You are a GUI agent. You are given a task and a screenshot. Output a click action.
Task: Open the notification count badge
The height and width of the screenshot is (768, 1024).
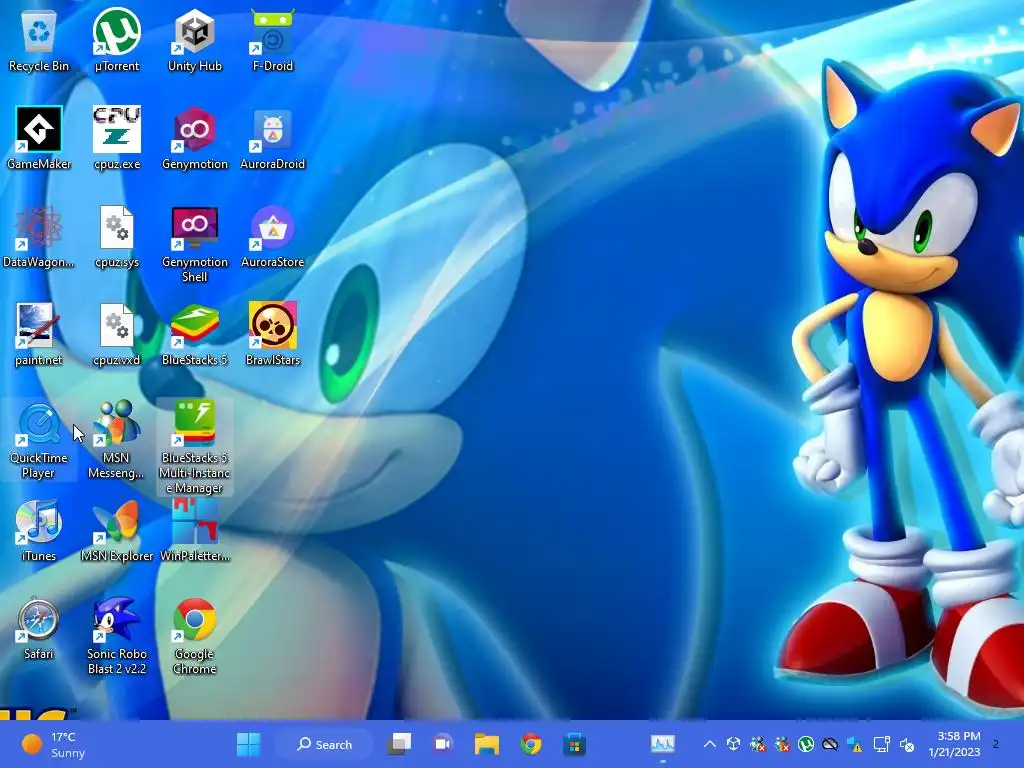(x=996, y=744)
